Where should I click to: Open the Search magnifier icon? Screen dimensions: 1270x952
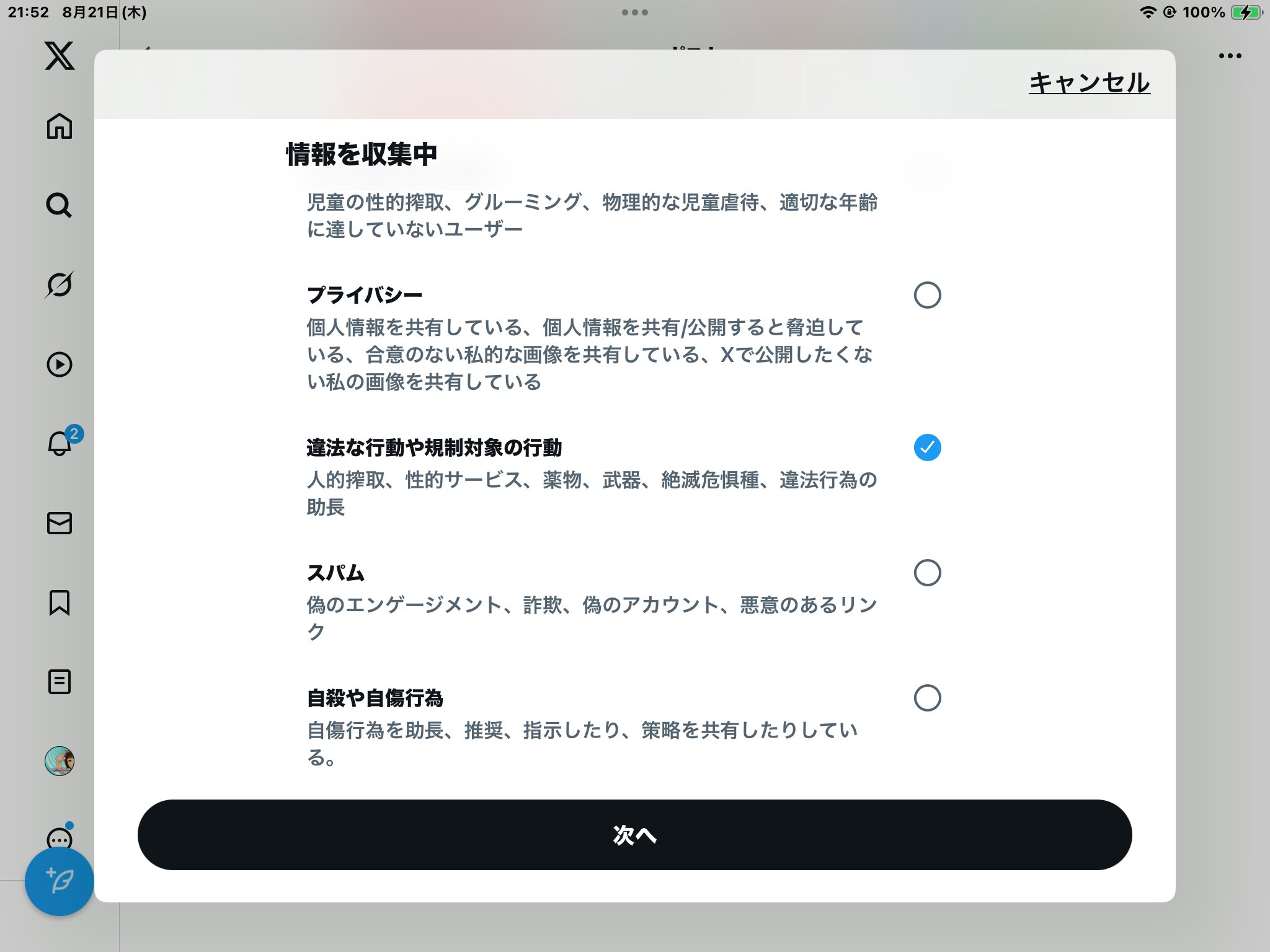click(x=60, y=205)
